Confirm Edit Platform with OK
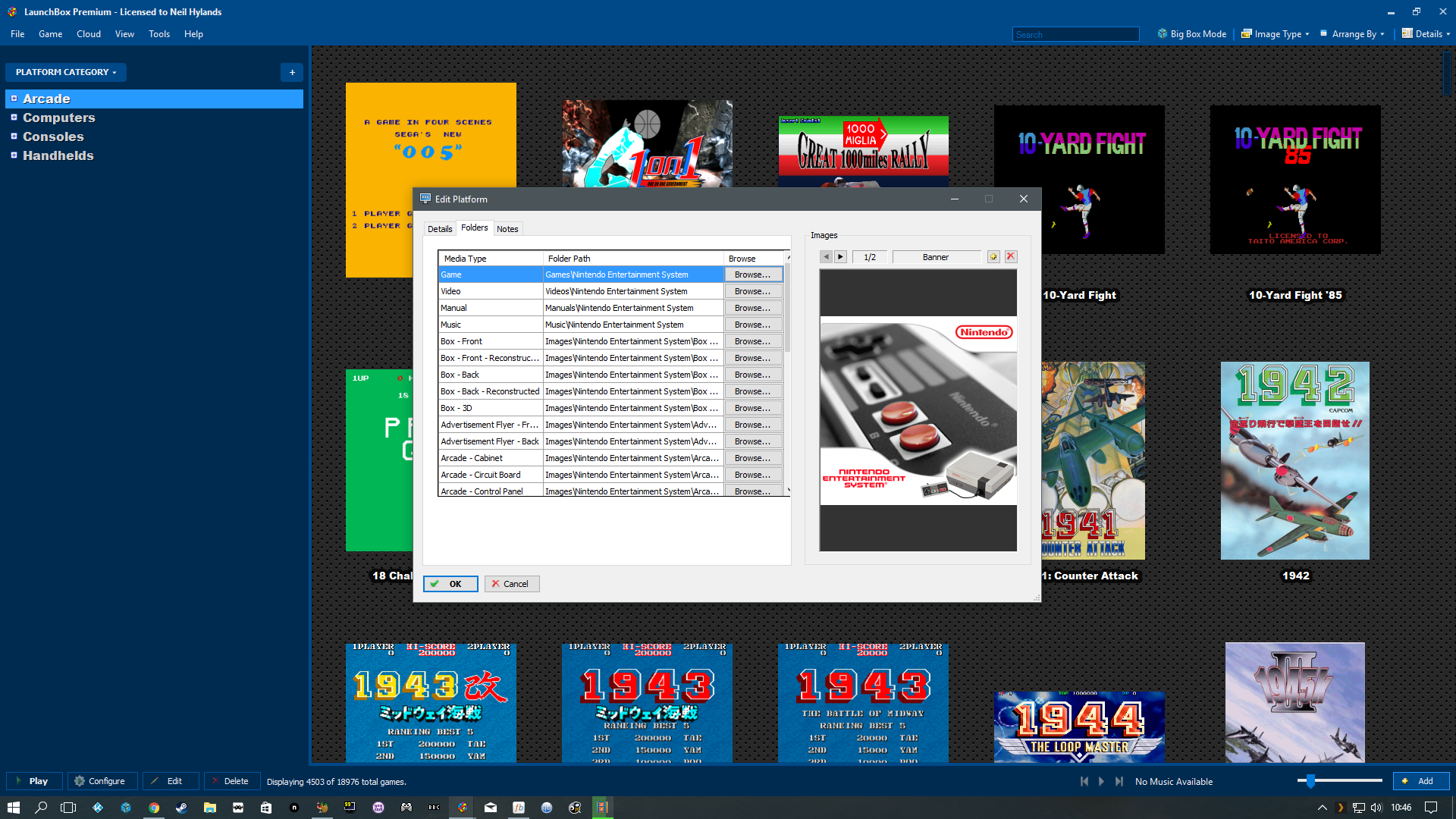 coord(450,584)
